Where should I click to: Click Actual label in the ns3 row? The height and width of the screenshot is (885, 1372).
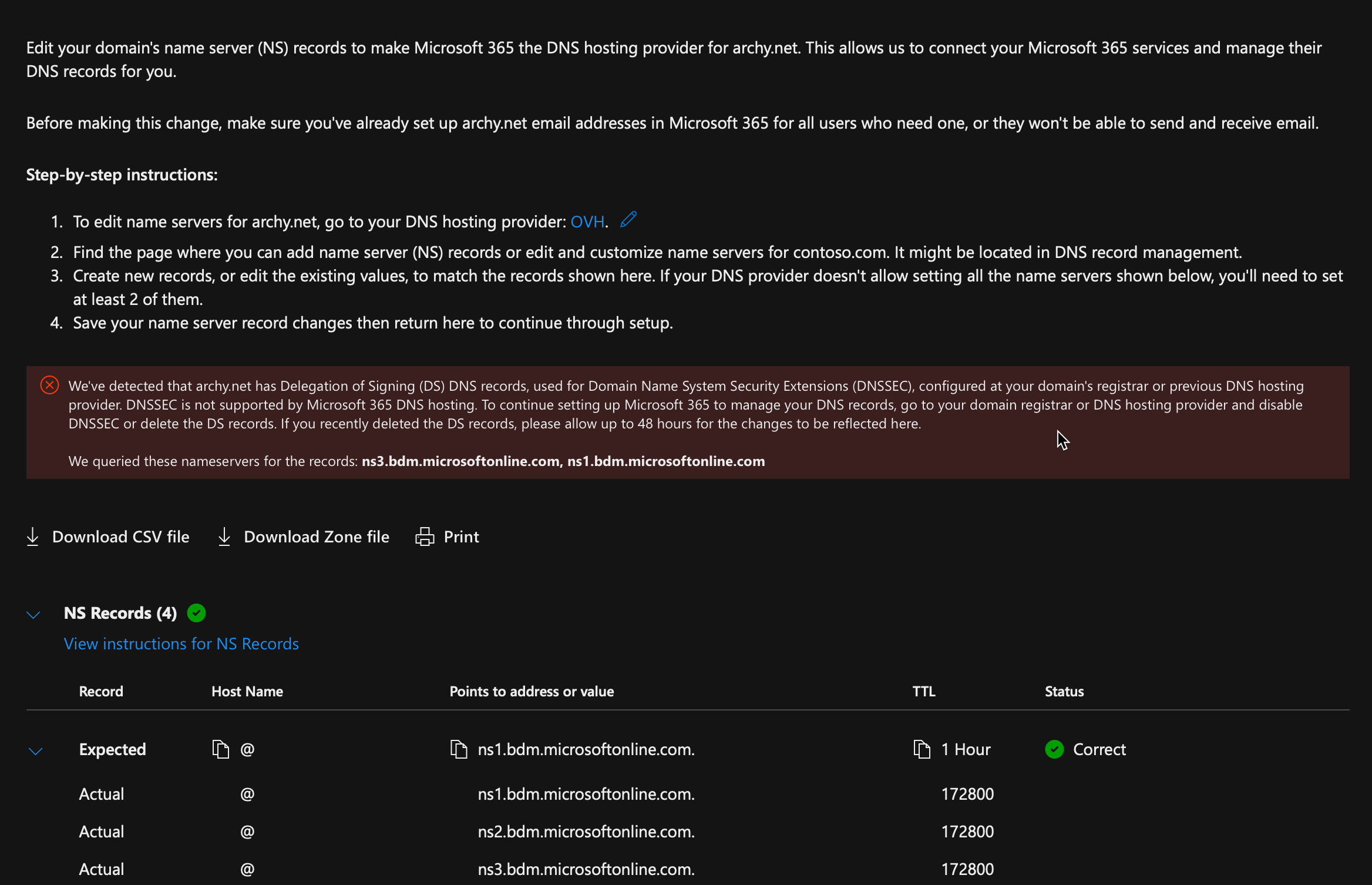coord(102,869)
